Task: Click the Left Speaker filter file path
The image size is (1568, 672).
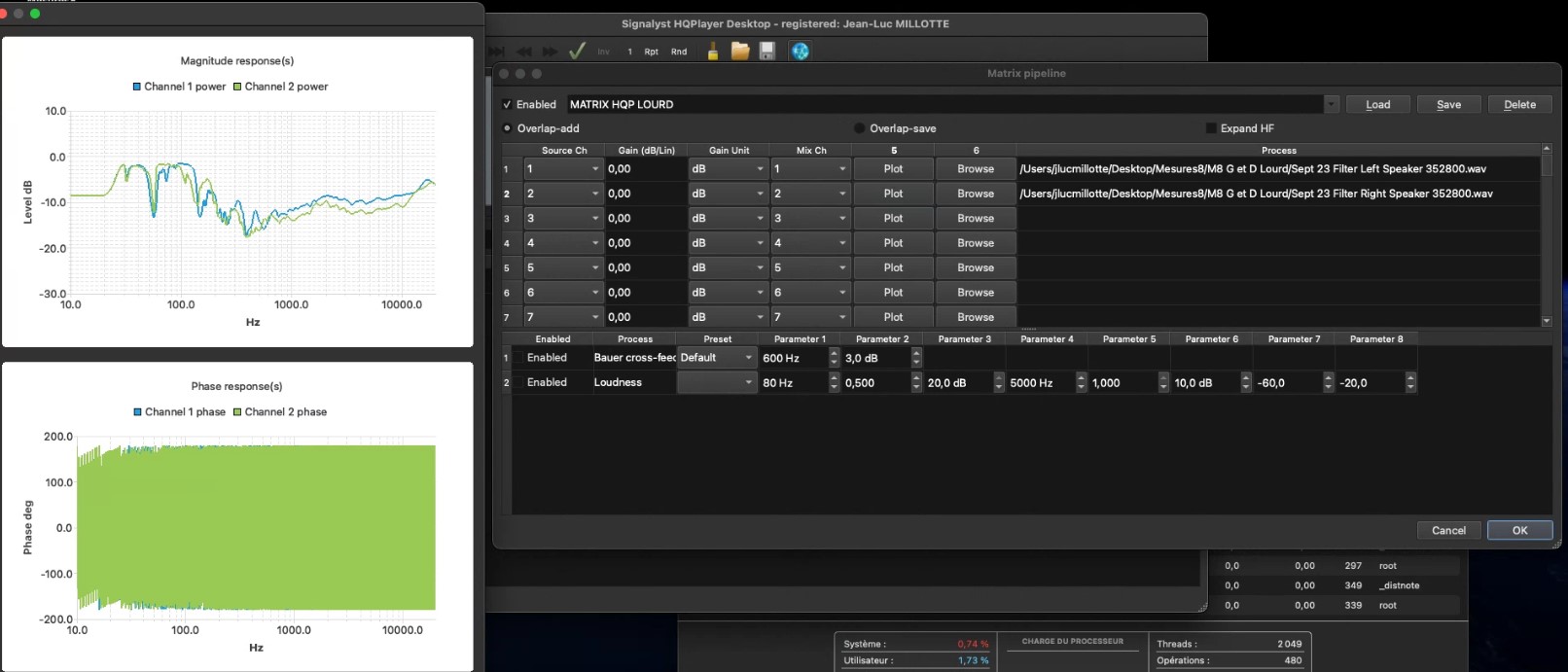Action: coord(1253,169)
